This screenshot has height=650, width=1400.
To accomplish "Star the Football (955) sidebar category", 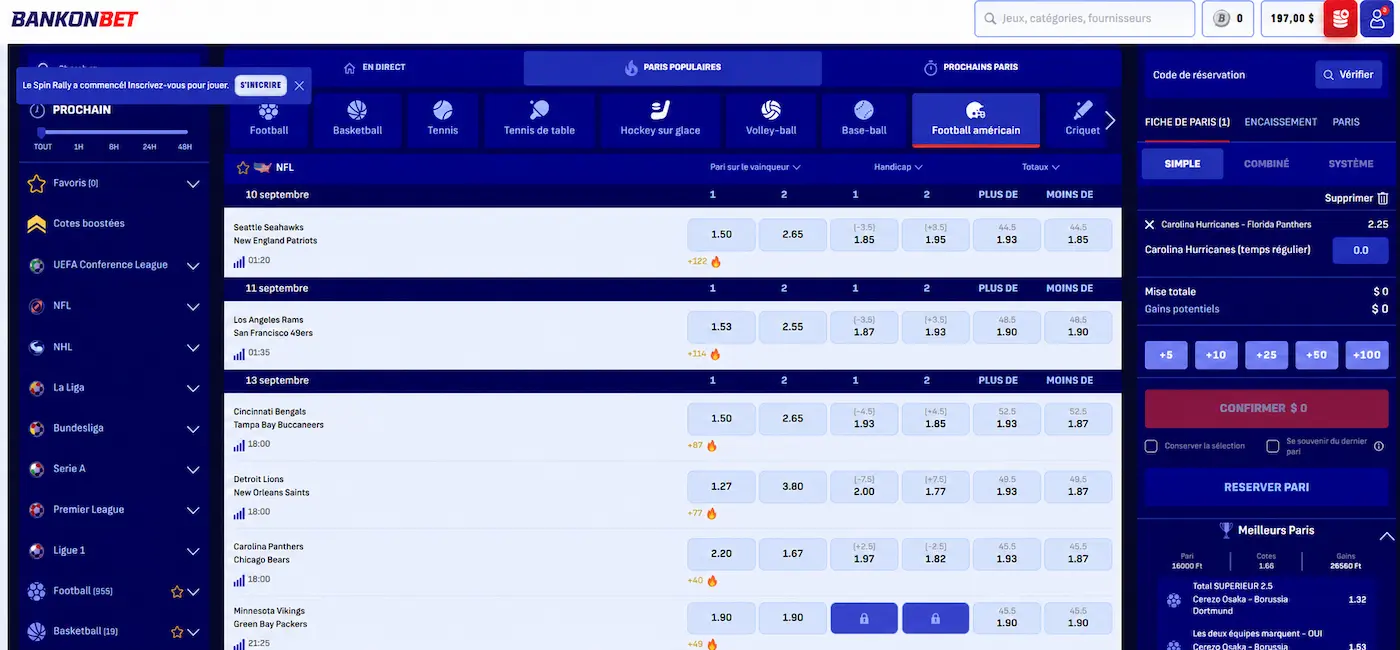I will click(x=177, y=591).
